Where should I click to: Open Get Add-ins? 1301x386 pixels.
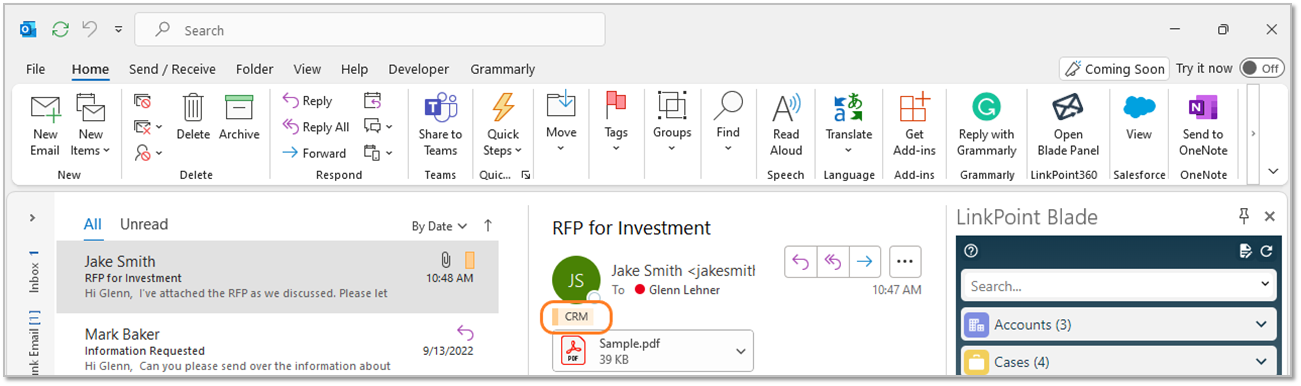click(914, 124)
